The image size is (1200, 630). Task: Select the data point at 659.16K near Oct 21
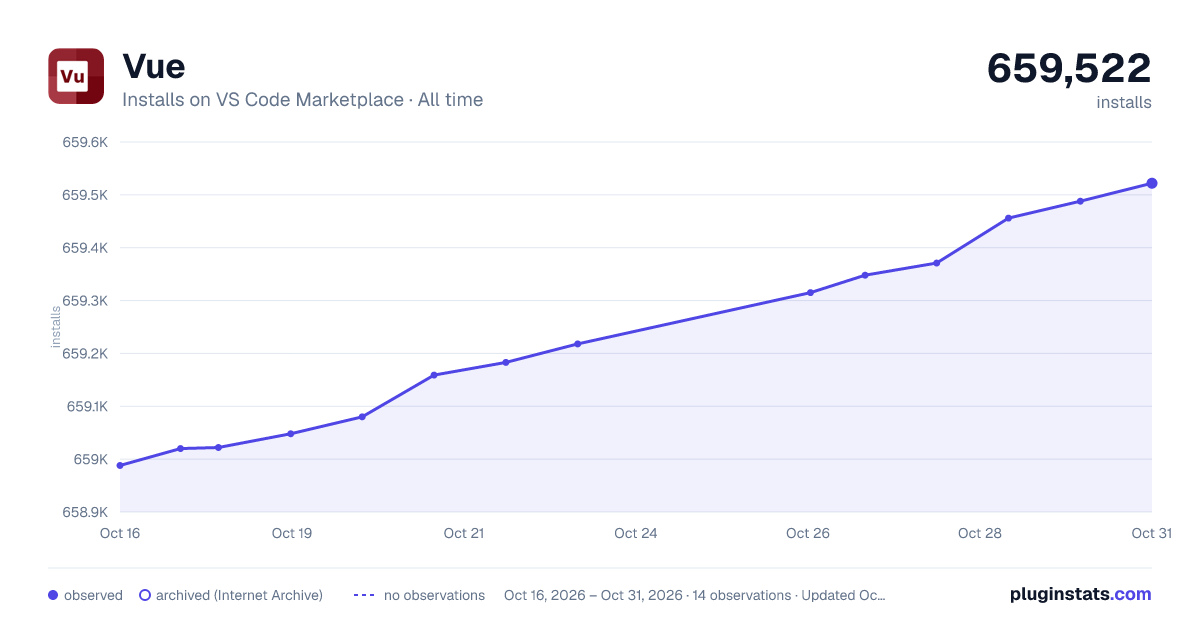(434, 375)
